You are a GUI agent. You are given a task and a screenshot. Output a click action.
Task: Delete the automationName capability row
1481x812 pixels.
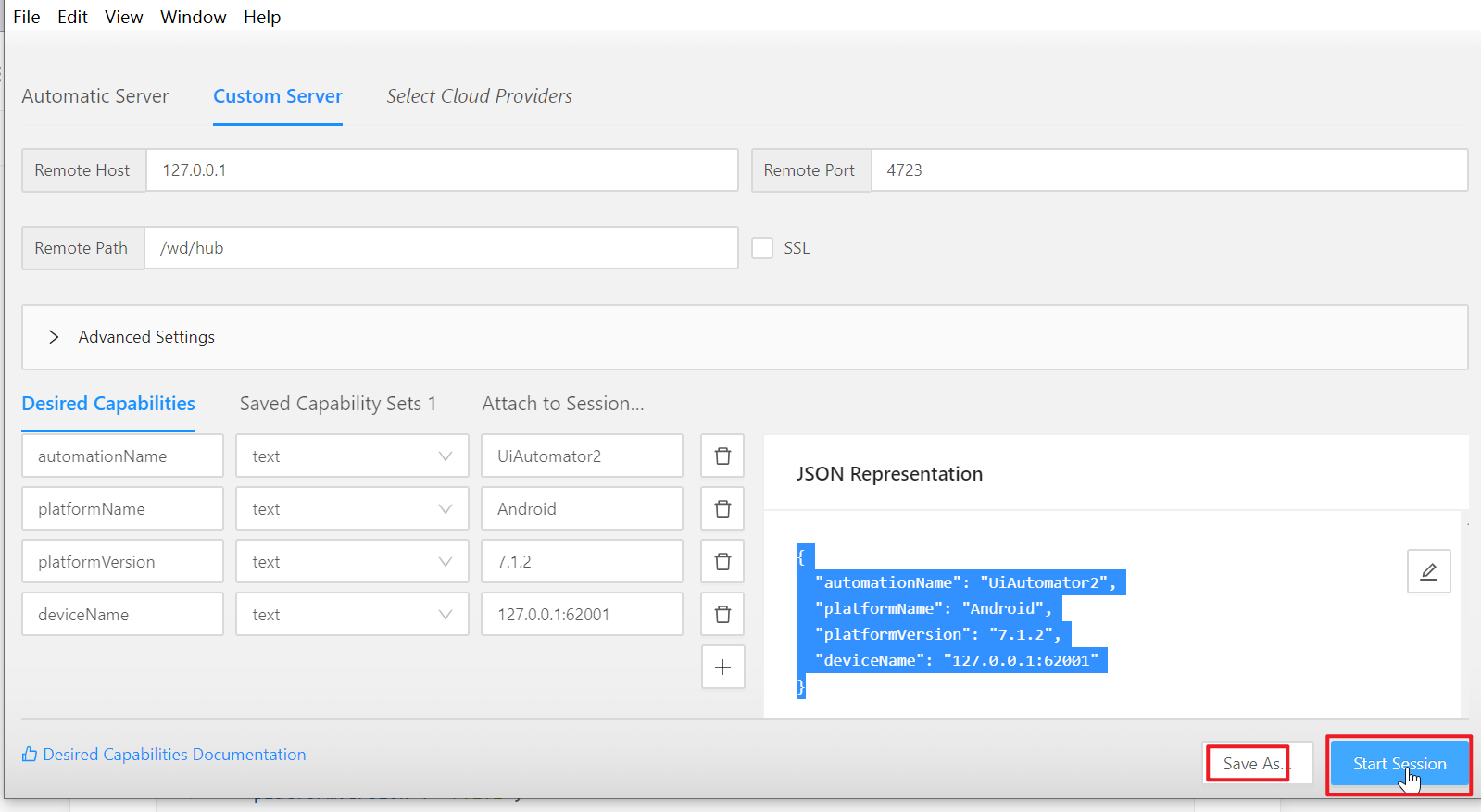722,456
